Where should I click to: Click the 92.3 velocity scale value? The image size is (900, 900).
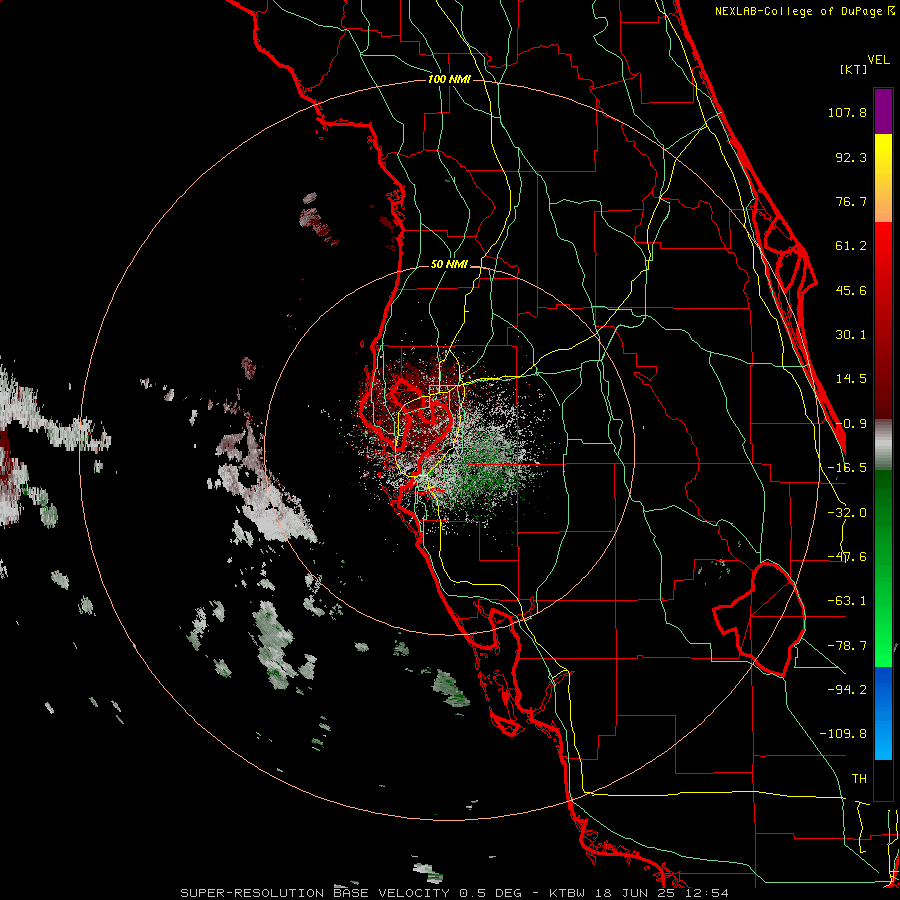(x=851, y=157)
